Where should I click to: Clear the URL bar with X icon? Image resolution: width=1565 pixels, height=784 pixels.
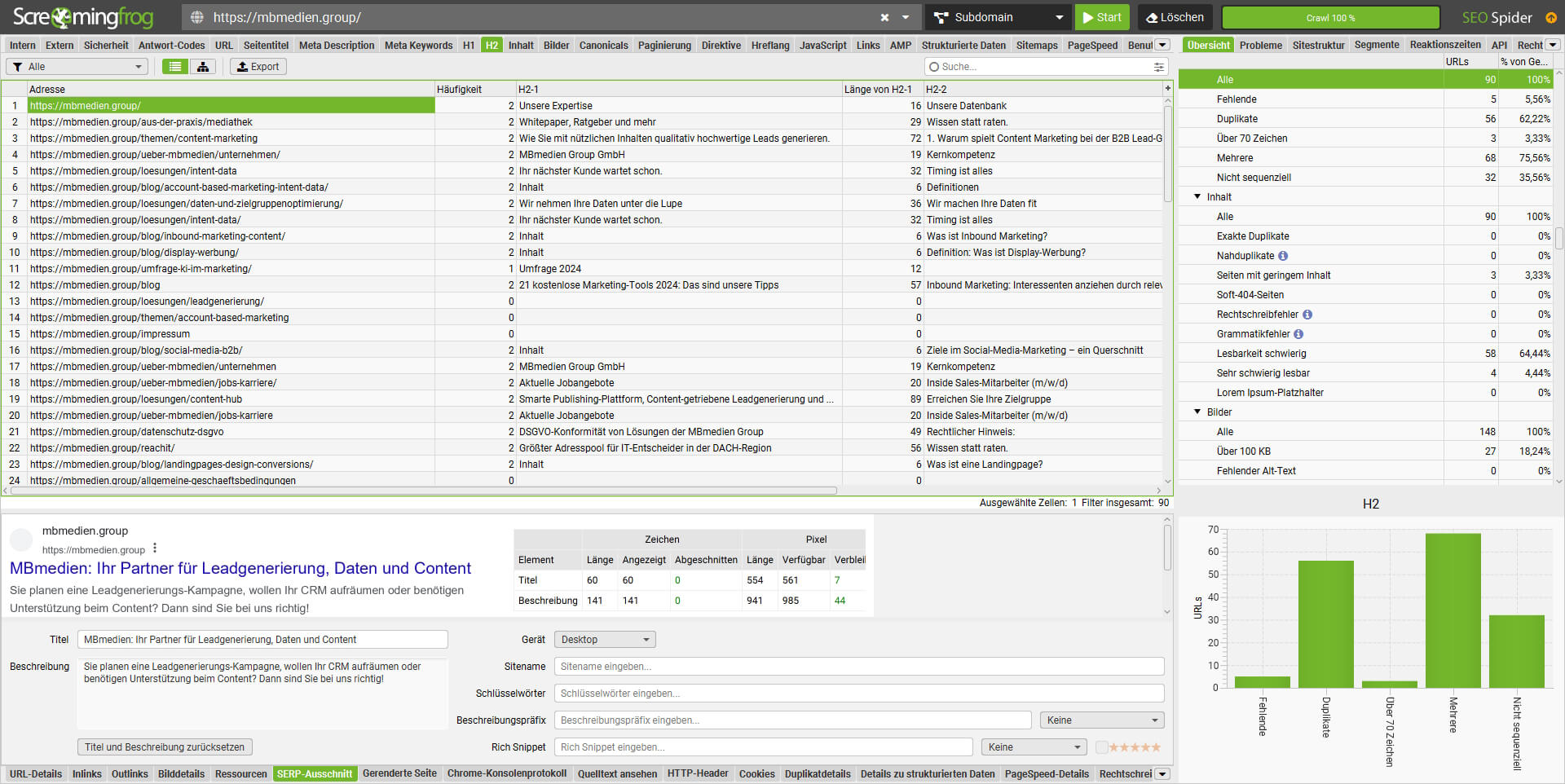884,17
